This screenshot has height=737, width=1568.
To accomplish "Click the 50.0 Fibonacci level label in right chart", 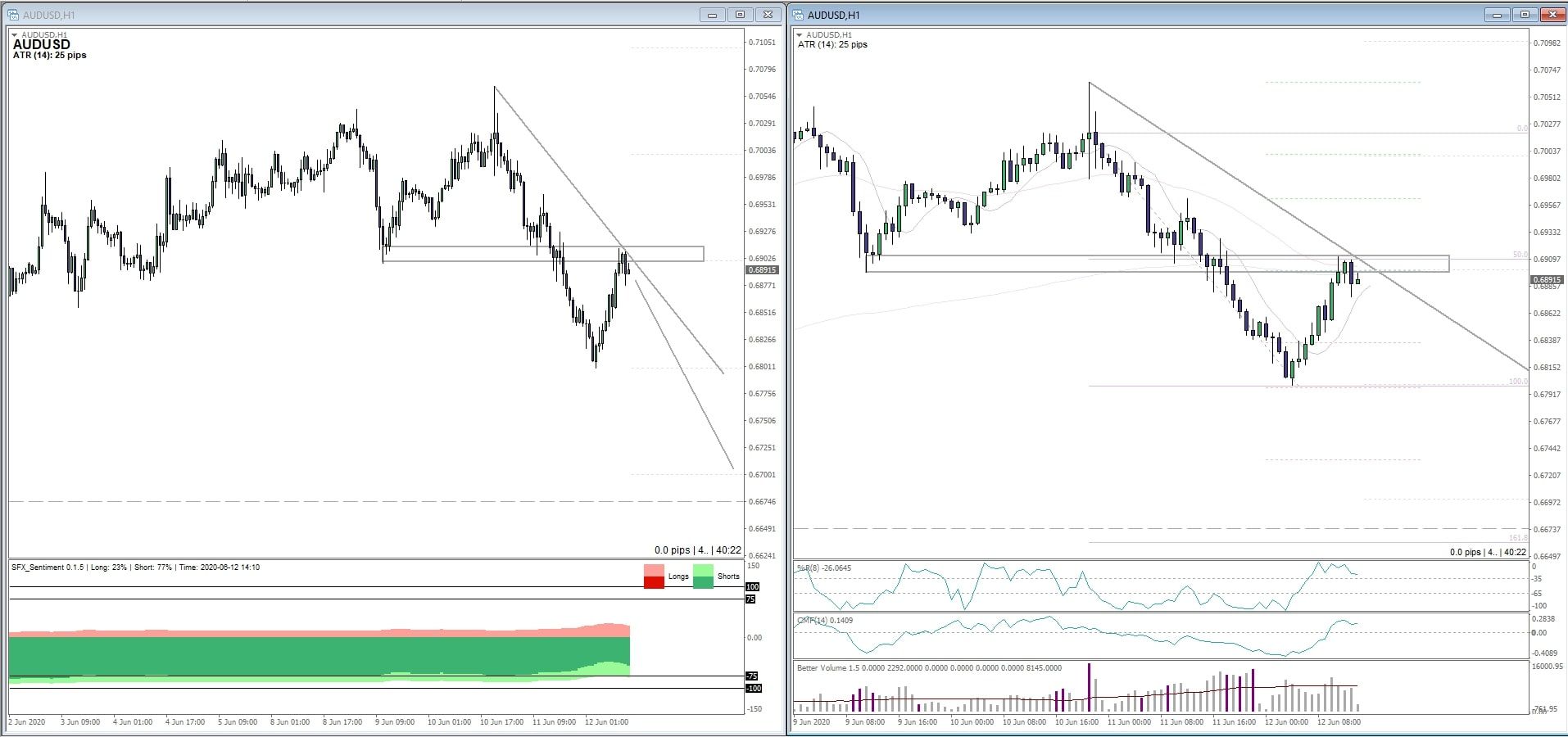I will click(x=1520, y=255).
